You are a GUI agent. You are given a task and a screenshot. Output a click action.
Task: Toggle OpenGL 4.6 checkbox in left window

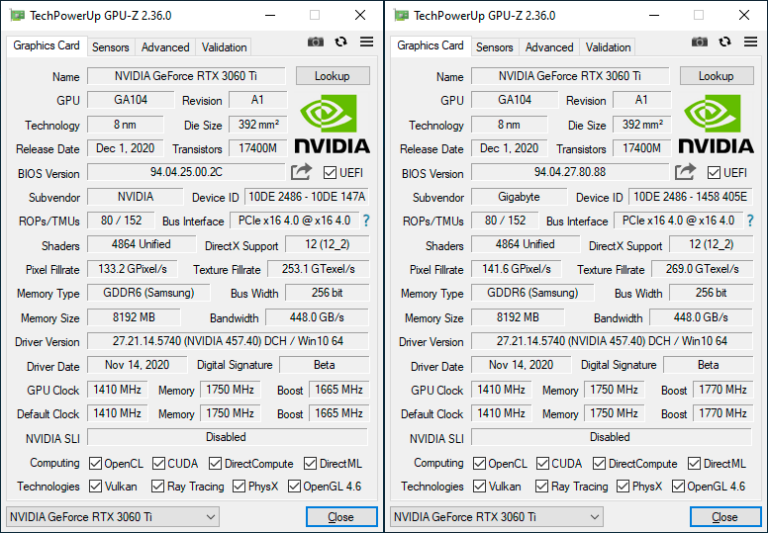coord(294,486)
